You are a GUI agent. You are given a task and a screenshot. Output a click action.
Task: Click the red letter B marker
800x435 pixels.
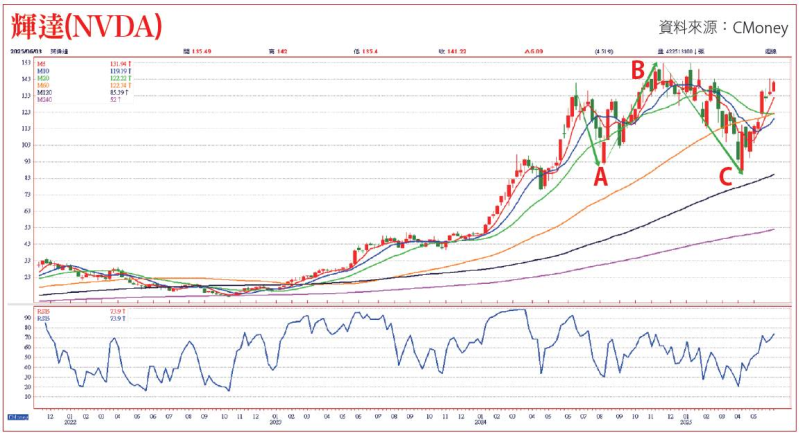pyautogui.click(x=637, y=70)
